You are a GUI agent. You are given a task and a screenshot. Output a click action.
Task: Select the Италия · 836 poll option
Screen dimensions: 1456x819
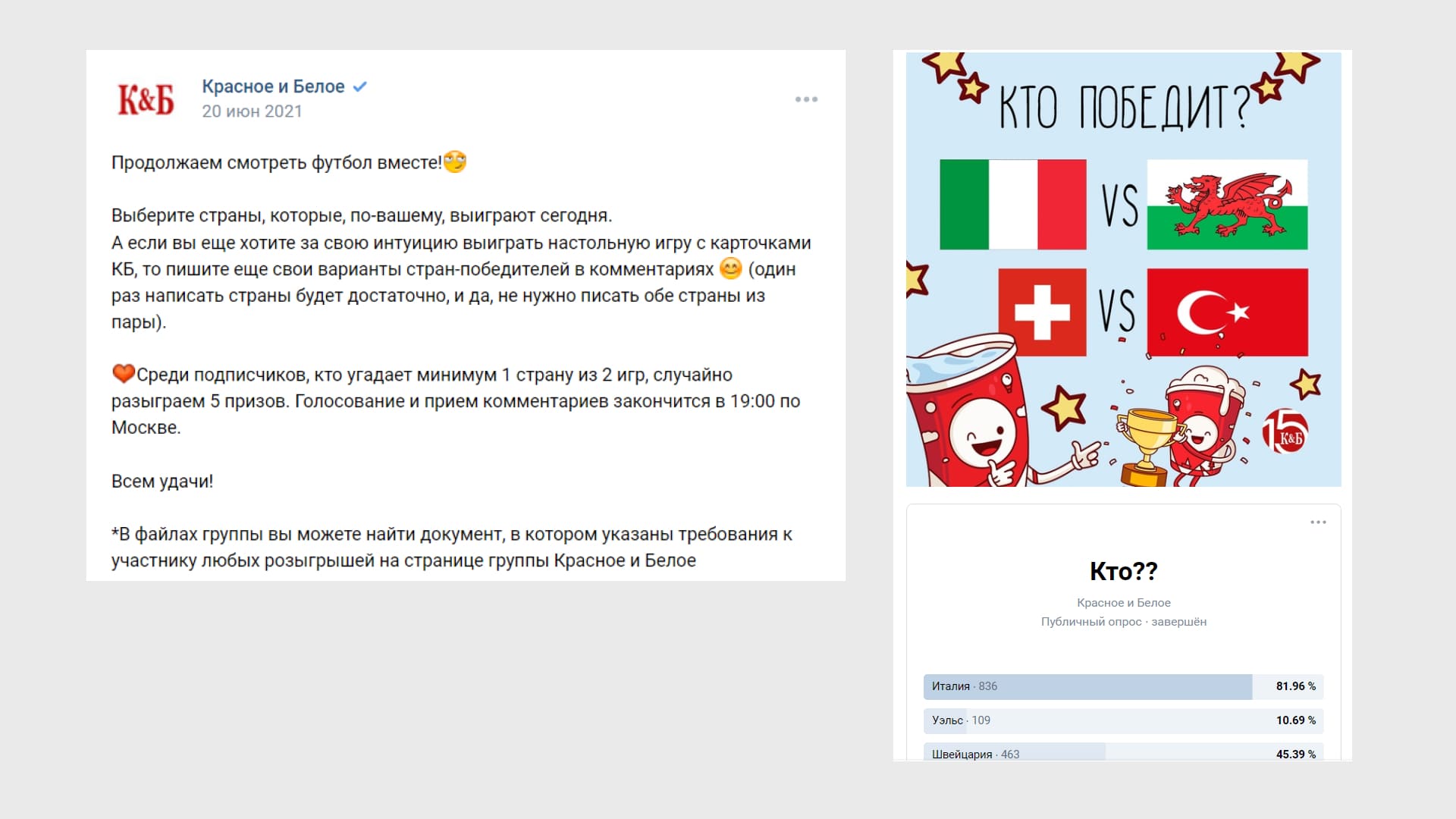point(1123,686)
